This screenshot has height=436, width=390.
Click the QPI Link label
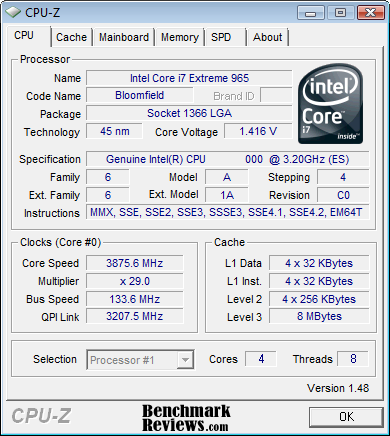coord(60,317)
